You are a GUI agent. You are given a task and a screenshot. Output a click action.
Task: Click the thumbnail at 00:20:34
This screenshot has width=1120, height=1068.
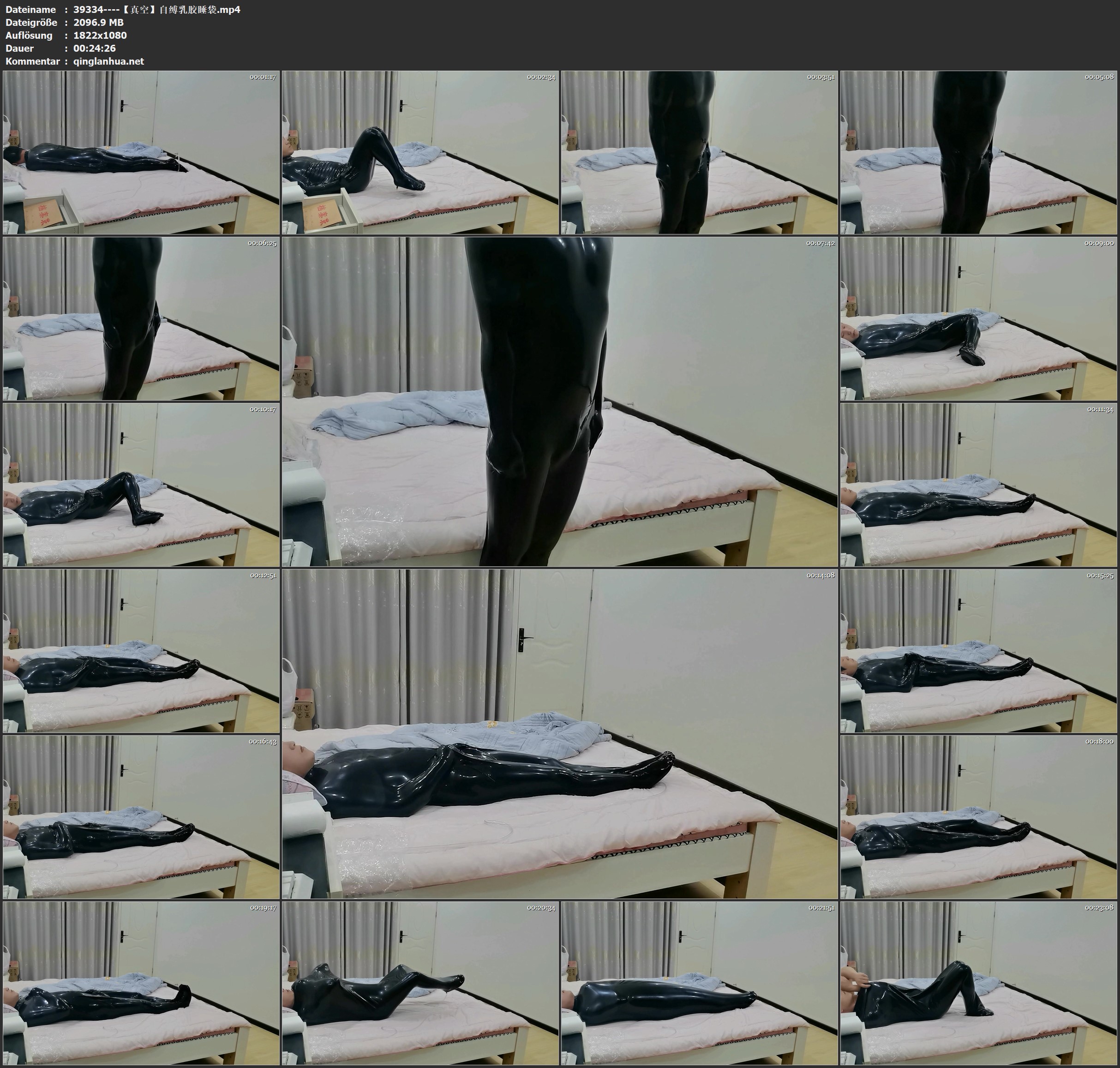[420, 983]
